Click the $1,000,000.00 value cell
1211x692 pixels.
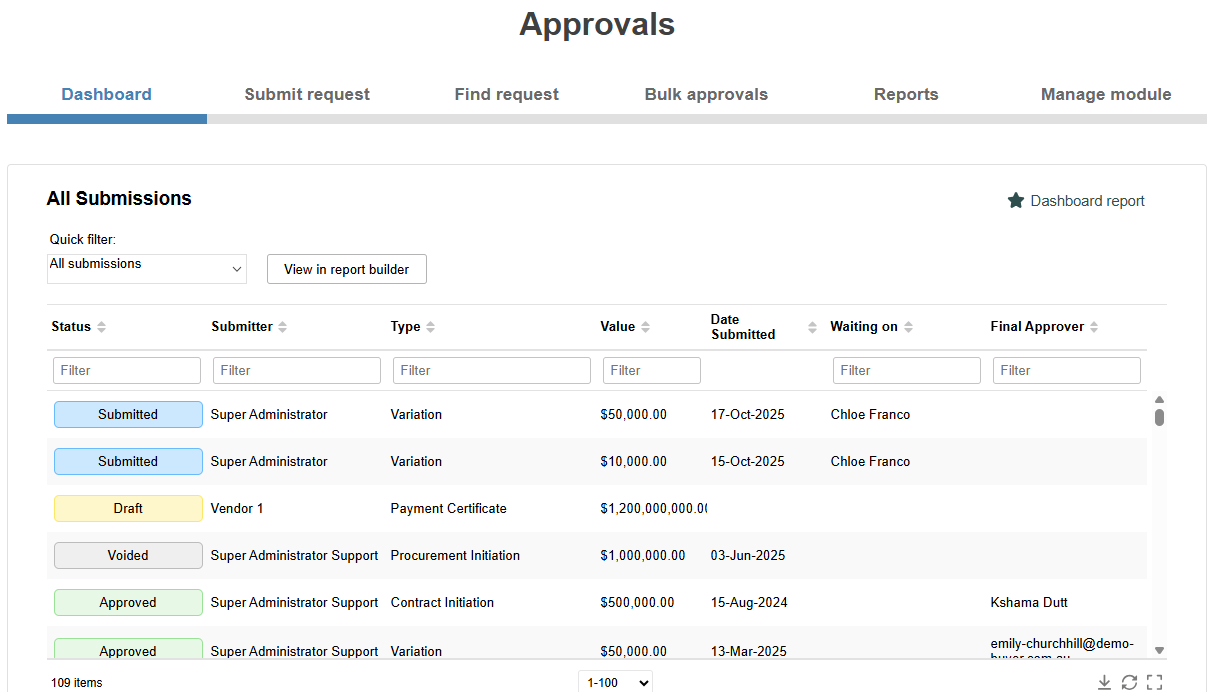(x=643, y=555)
